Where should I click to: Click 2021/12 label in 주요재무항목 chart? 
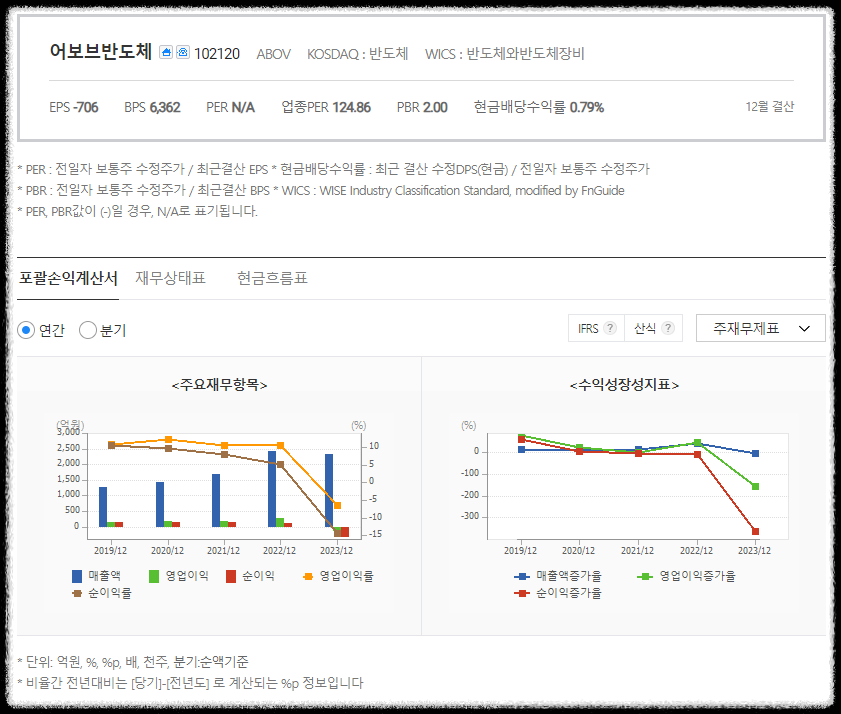pos(224,550)
